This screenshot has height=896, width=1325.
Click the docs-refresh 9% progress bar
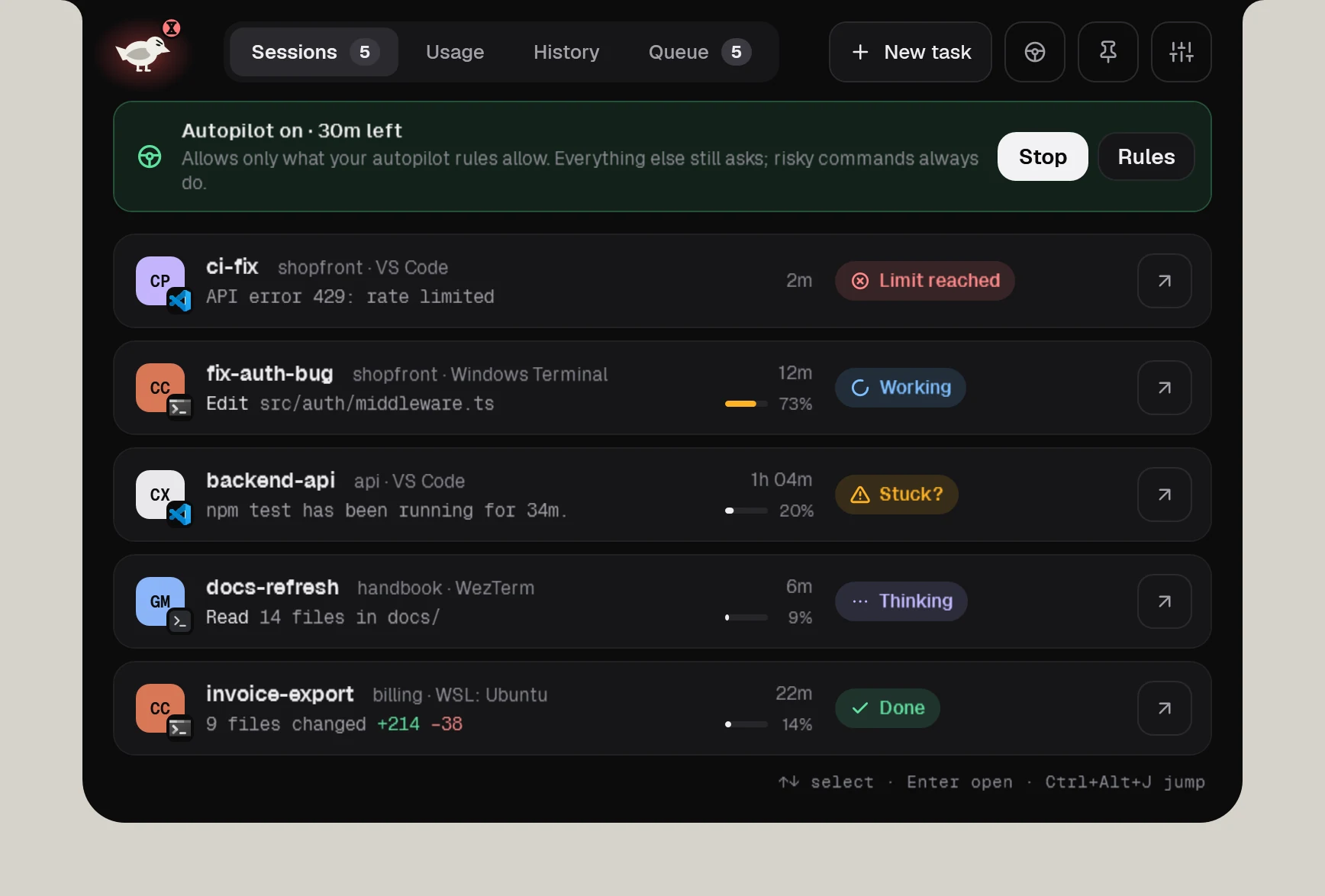746,617
